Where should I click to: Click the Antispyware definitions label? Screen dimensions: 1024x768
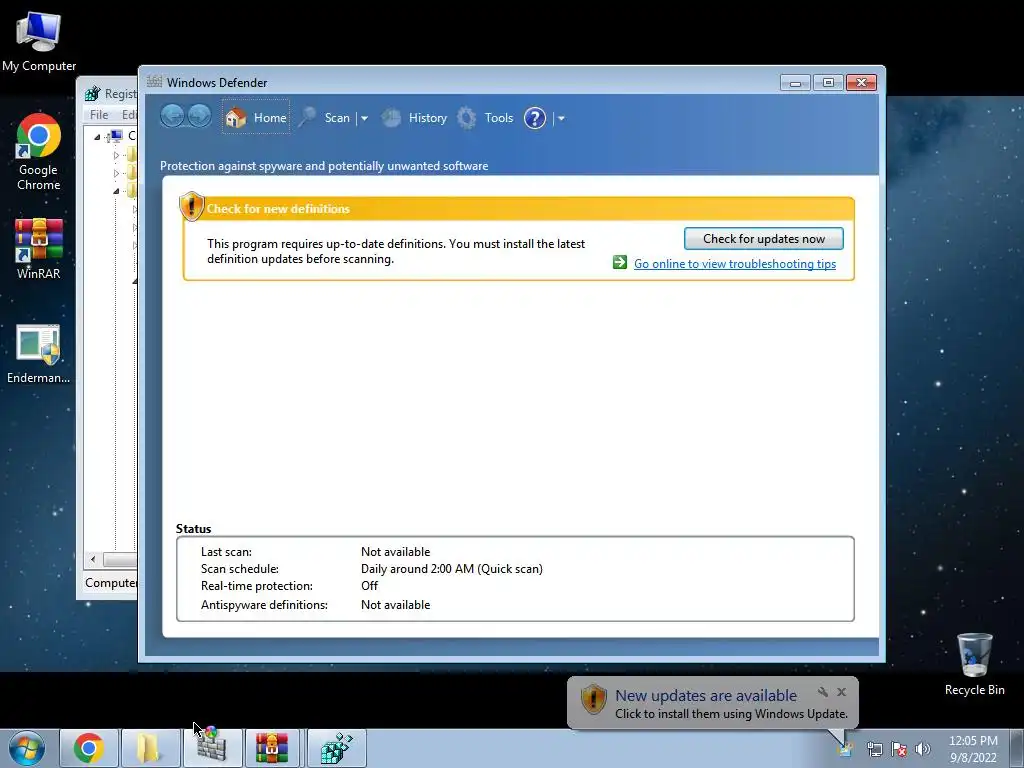(x=264, y=605)
